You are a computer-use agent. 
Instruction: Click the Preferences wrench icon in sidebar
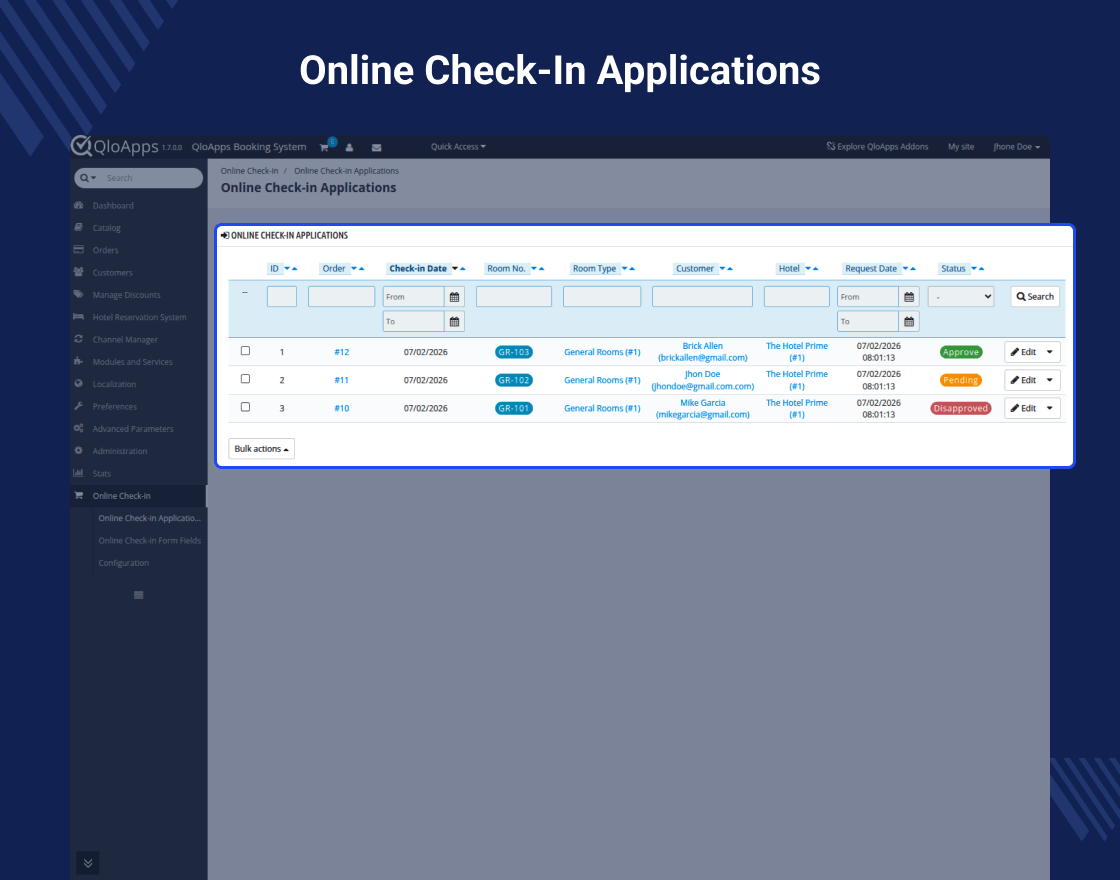[x=79, y=406]
